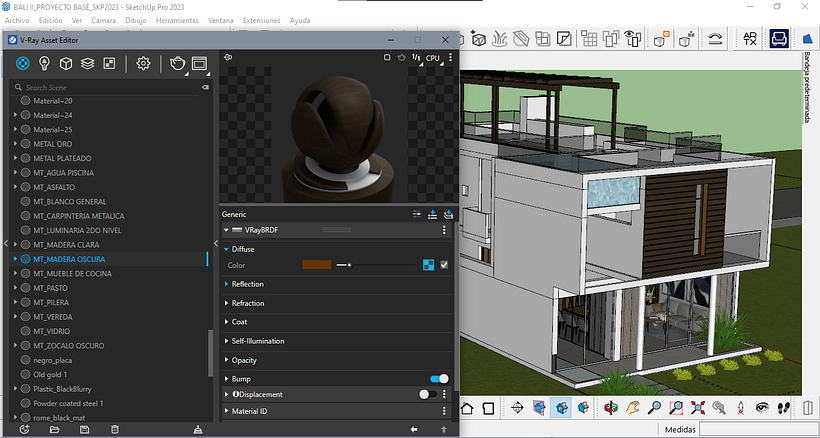The height and width of the screenshot is (438, 820).
Task: Select MT_VIDRIO material
Action: point(51,331)
